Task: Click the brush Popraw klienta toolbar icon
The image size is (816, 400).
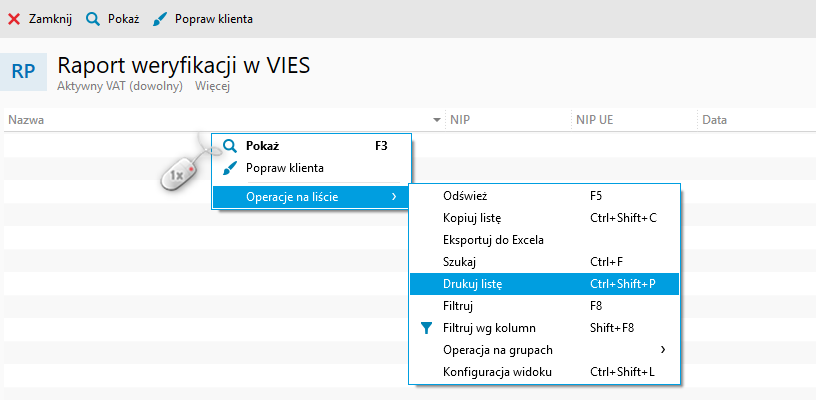Action: click(x=160, y=19)
